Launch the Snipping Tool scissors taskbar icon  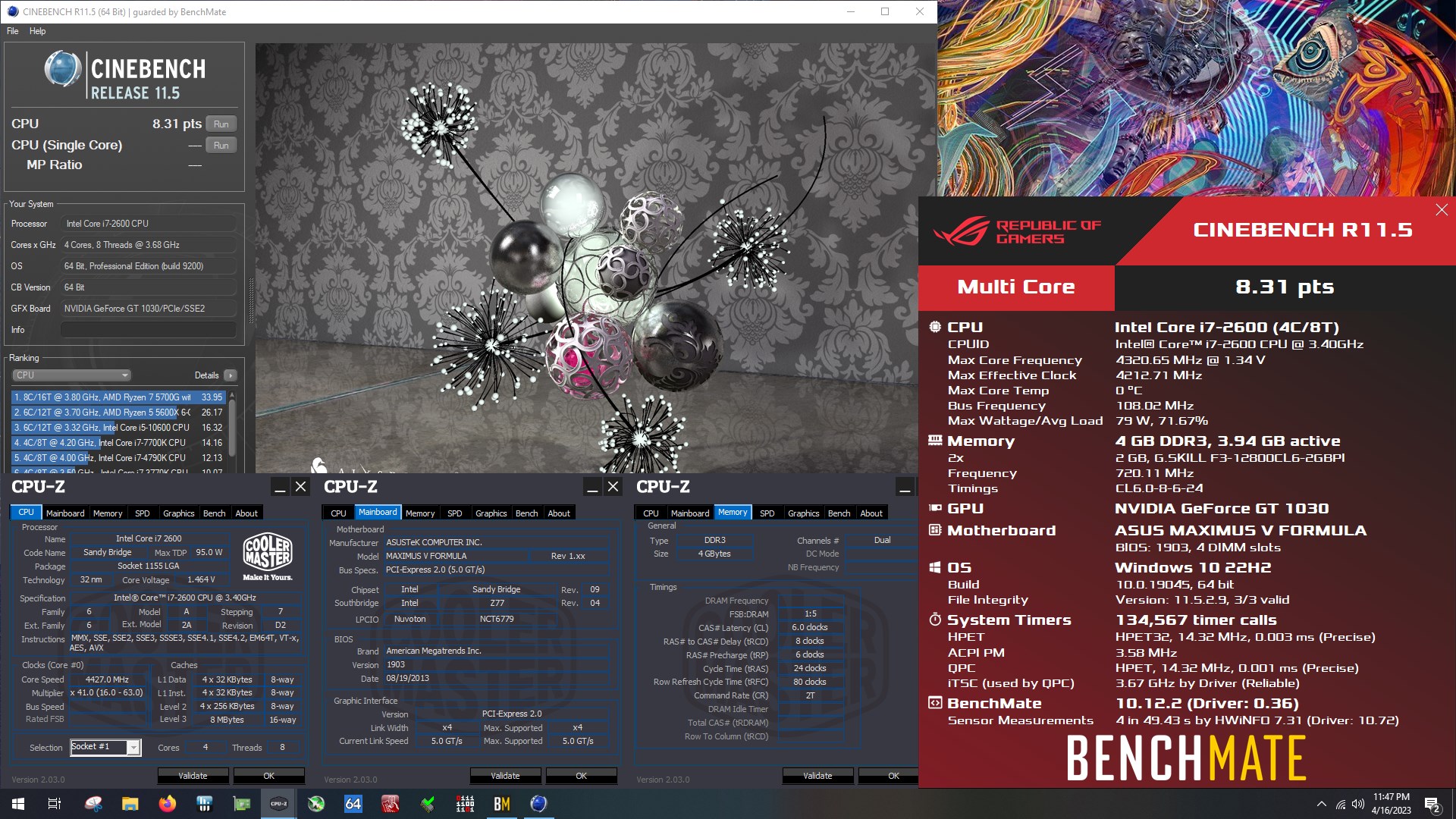[93, 804]
